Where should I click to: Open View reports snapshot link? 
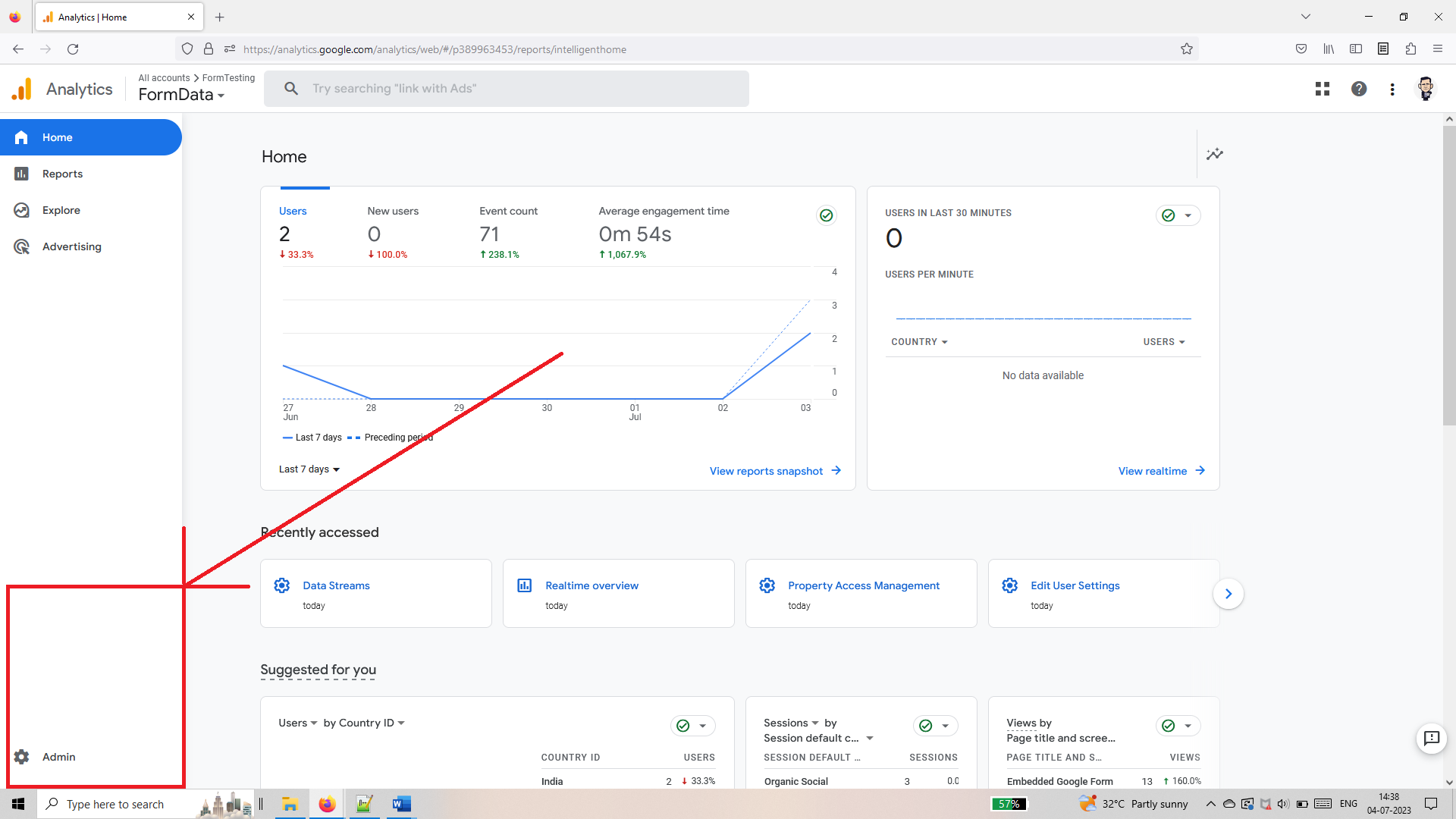[775, 471]
